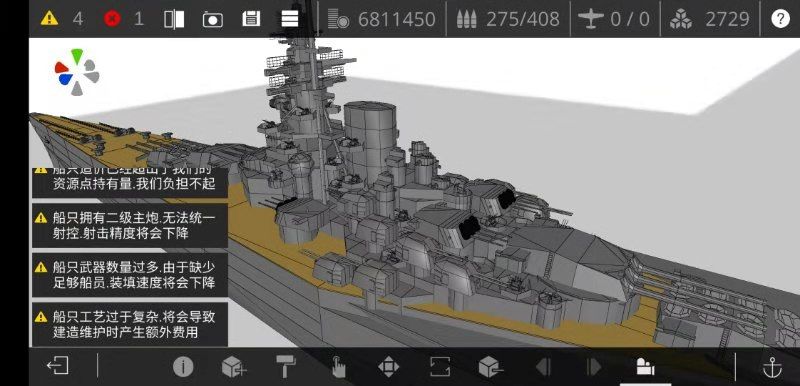Tap the warning about 资源点持有量
The height and width of the screenshot is (386, 800).
(x=130, y=183)
